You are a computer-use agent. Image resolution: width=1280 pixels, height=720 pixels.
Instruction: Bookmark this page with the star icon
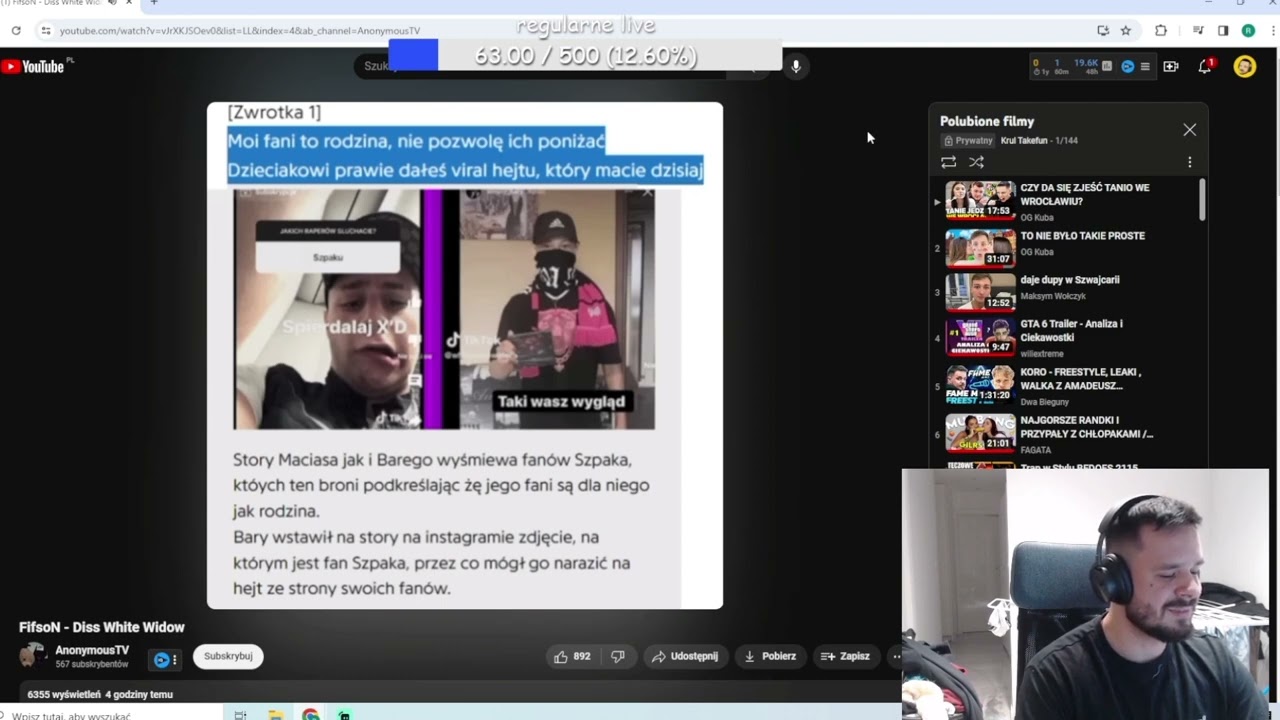pyautogui.click(x=1125, y=31)
